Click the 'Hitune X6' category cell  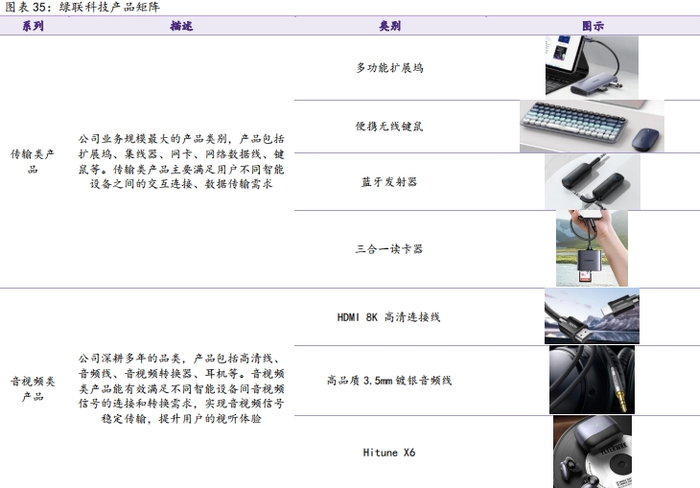pyautogui.click(x=389, y=453)
